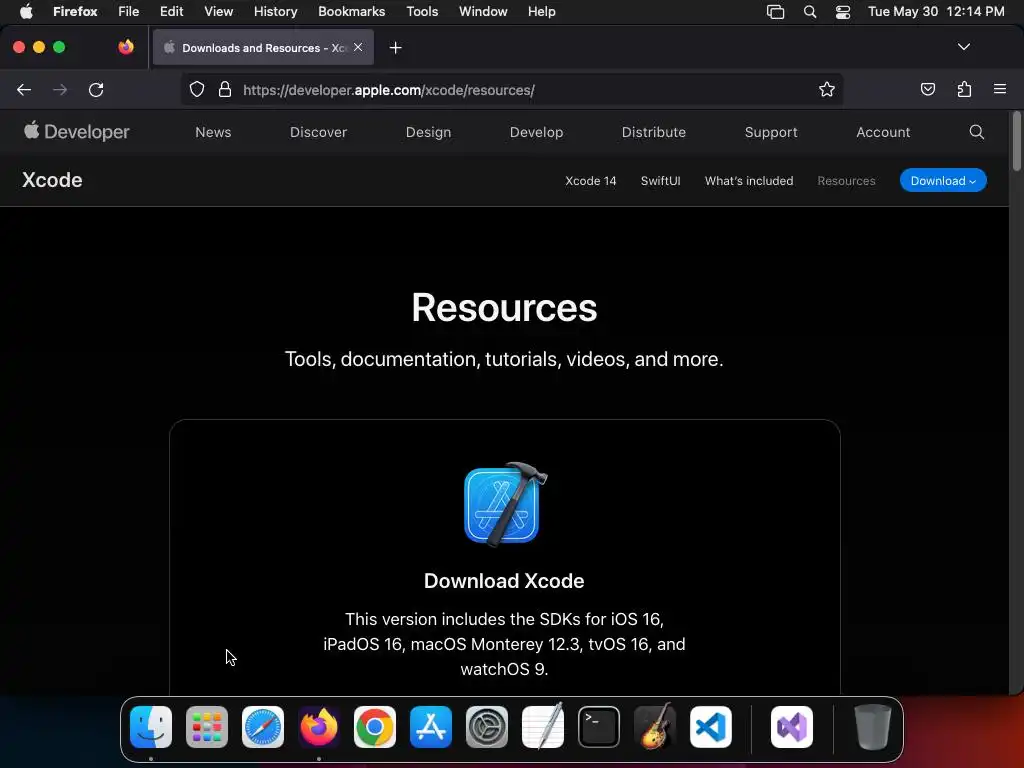This screenshot has width=1024, height=768.
Task: Open the Xcode 14 subnav link
Action: (590, 181)
